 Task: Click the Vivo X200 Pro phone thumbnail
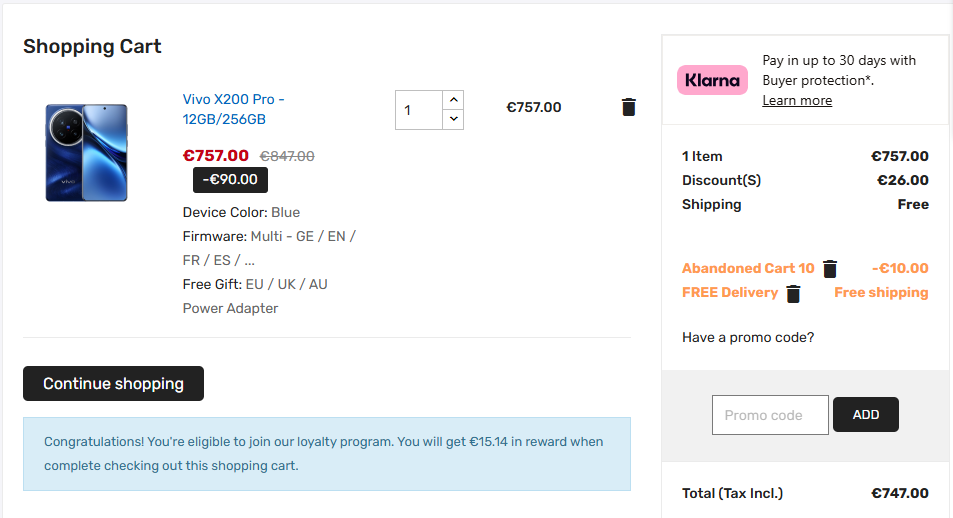tap(86, 152)
